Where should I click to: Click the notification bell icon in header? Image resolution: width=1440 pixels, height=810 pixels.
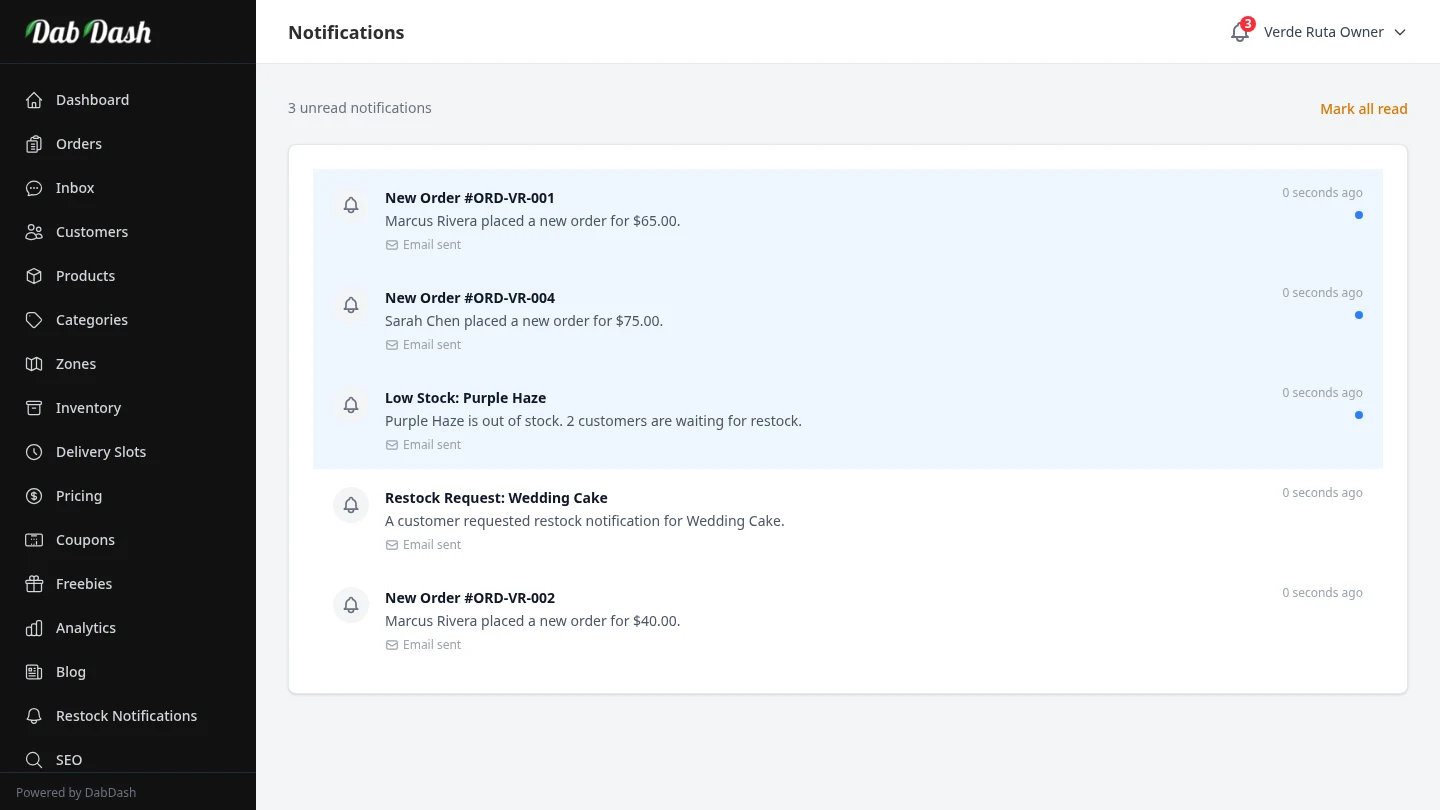pos(1239,32)
